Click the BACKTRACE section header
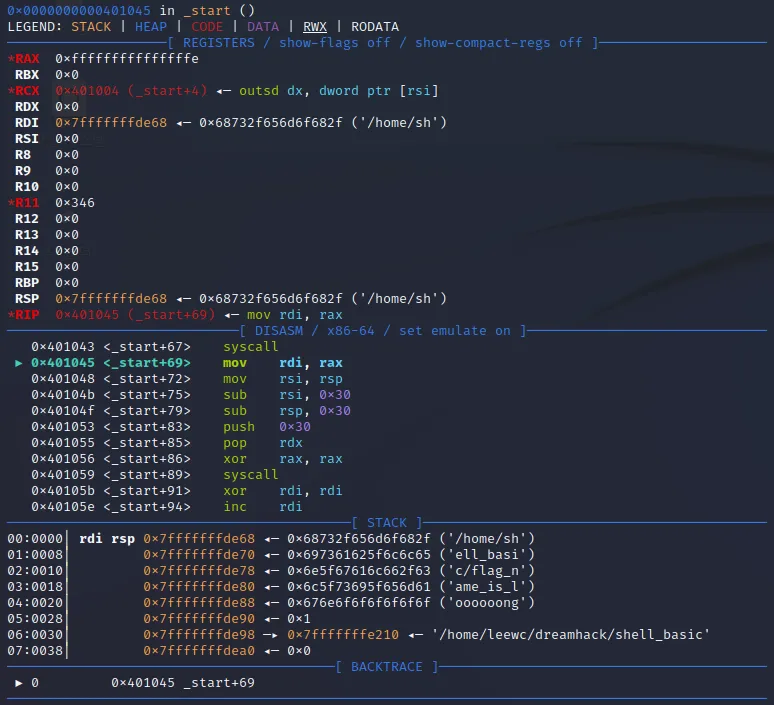Screen dimensions: 774x705 pyautogui.click(x=387, y=666)
